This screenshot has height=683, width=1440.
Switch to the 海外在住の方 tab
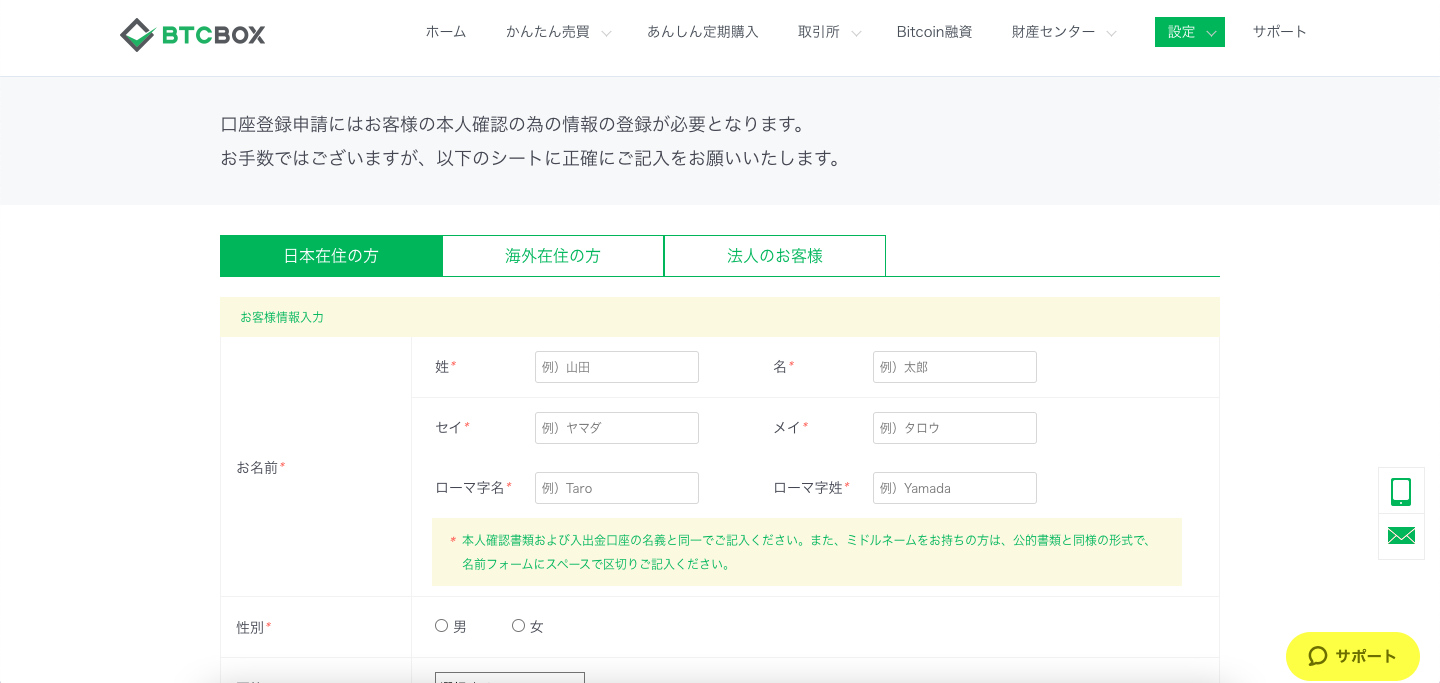[552, 255]
